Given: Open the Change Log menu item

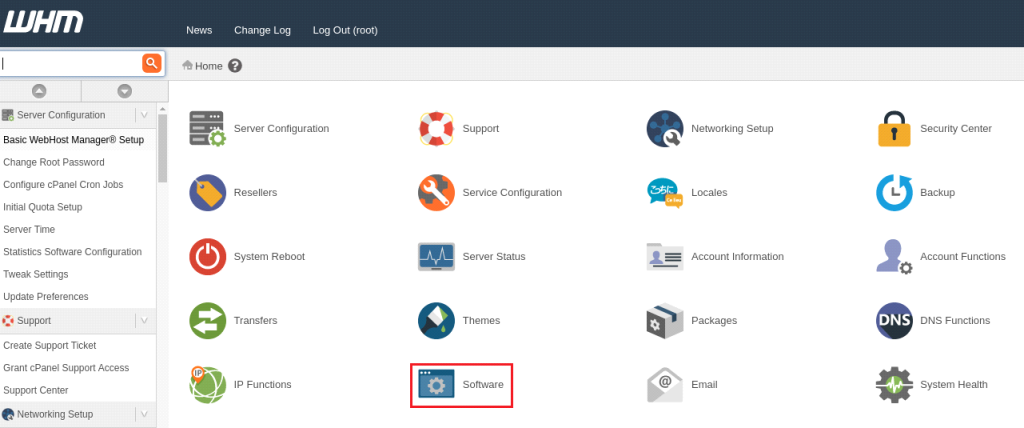Looking at the screenshot, I should [x=263, y=30].
